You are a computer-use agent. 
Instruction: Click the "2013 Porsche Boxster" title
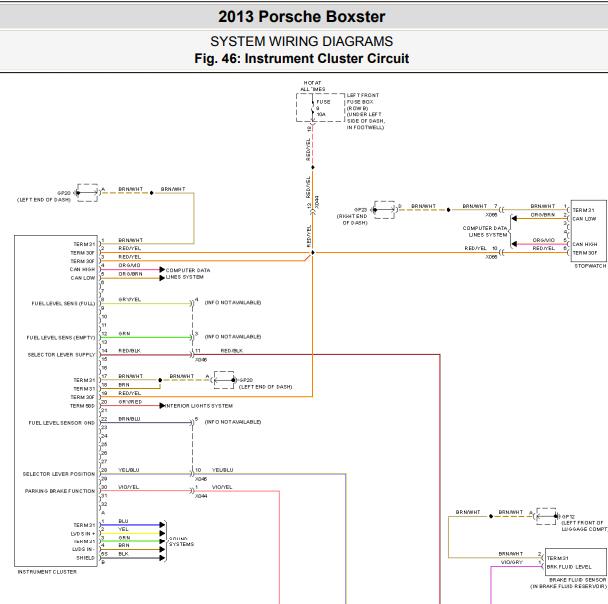tap(301, 17)
